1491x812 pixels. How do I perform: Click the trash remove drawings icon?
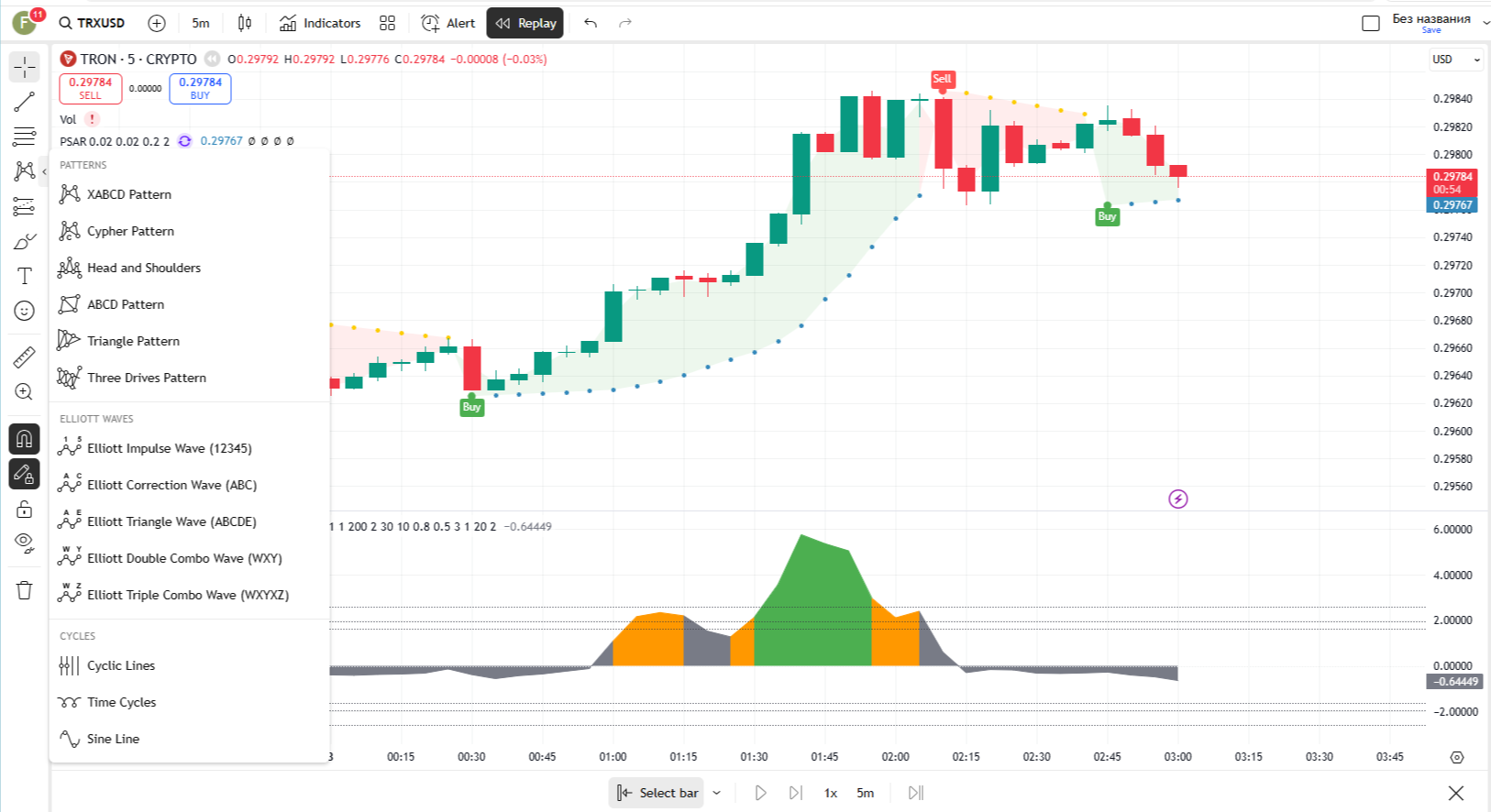coord(25,590)
